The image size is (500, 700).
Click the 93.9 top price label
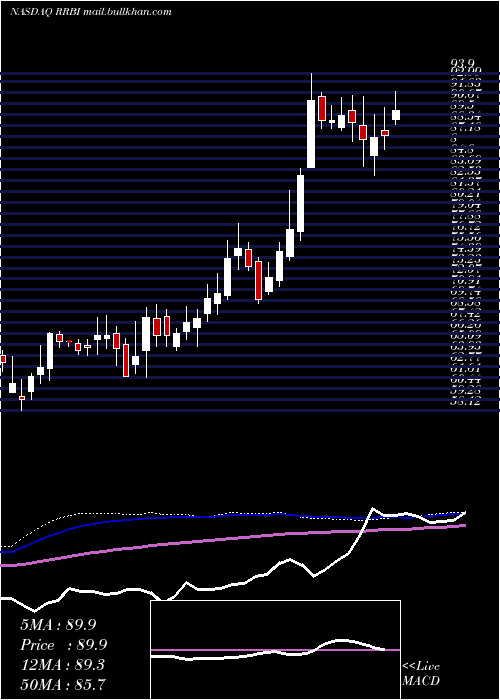coord(464,63)
